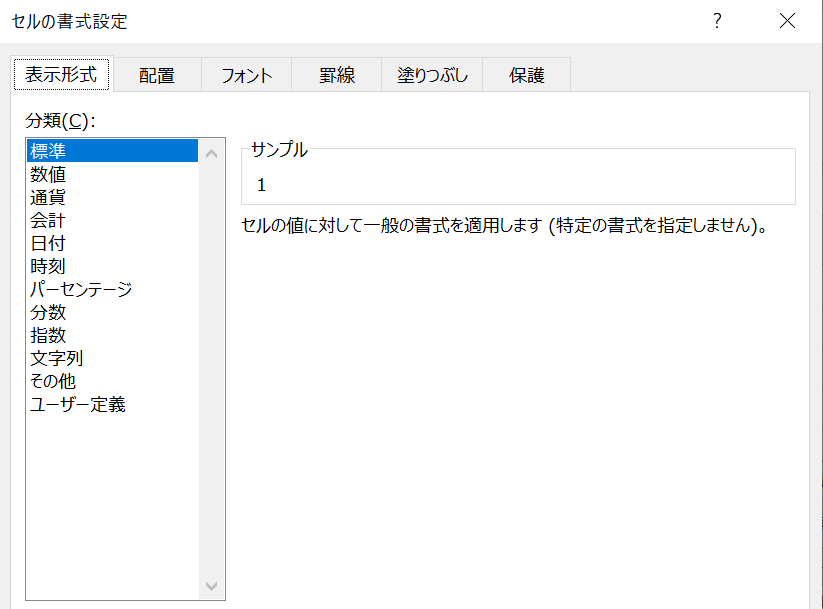Select 分数 category
The height and width of the screenshot is (609, 823).
pos(112,312)
